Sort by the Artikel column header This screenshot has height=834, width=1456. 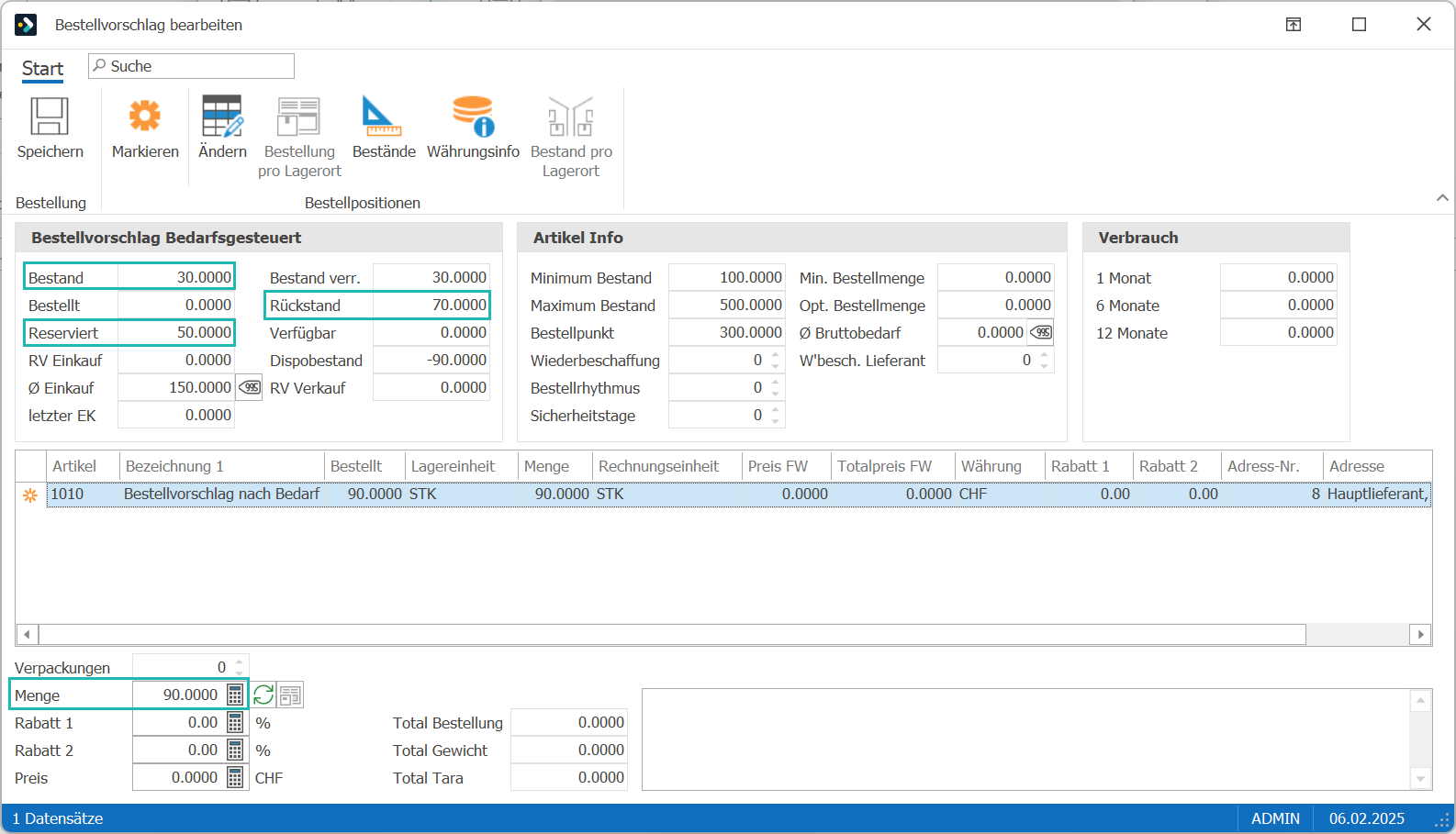83,466
